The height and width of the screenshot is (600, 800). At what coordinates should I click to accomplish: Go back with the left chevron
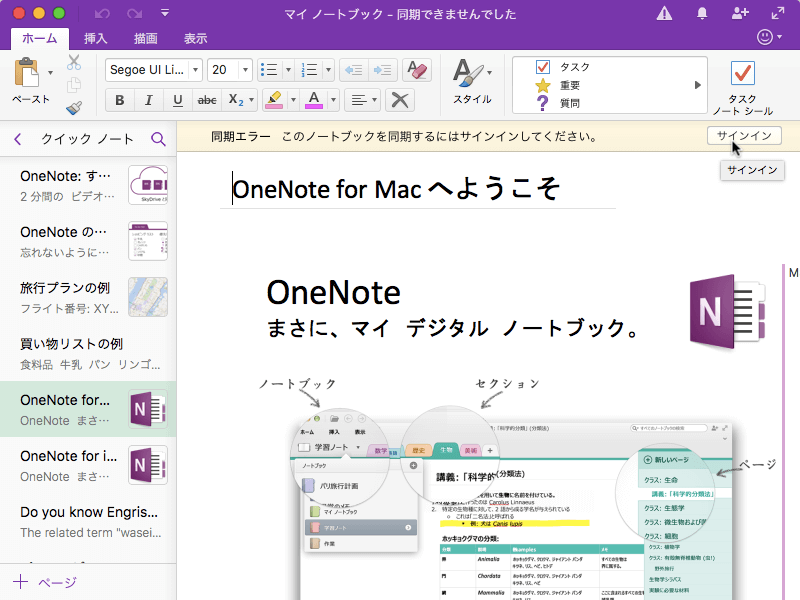[18, 139]
